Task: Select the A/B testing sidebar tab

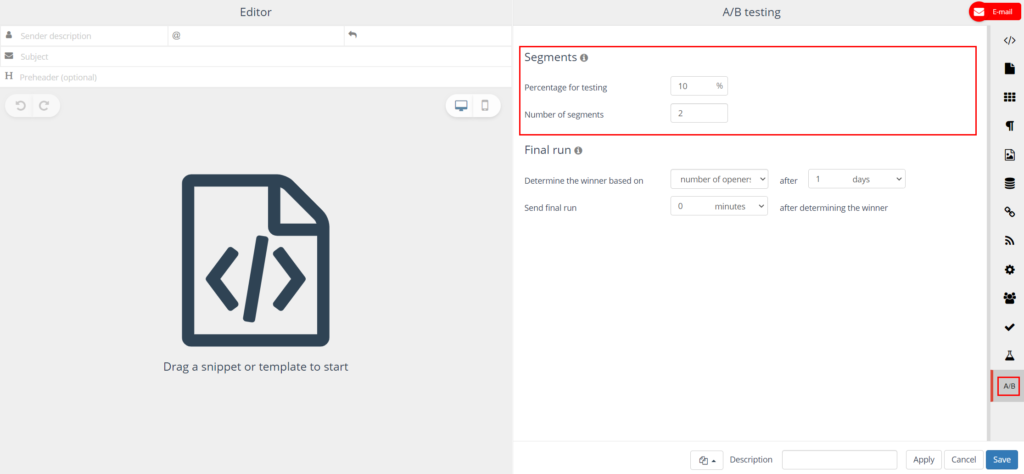Action: [x=1009, y=386]
